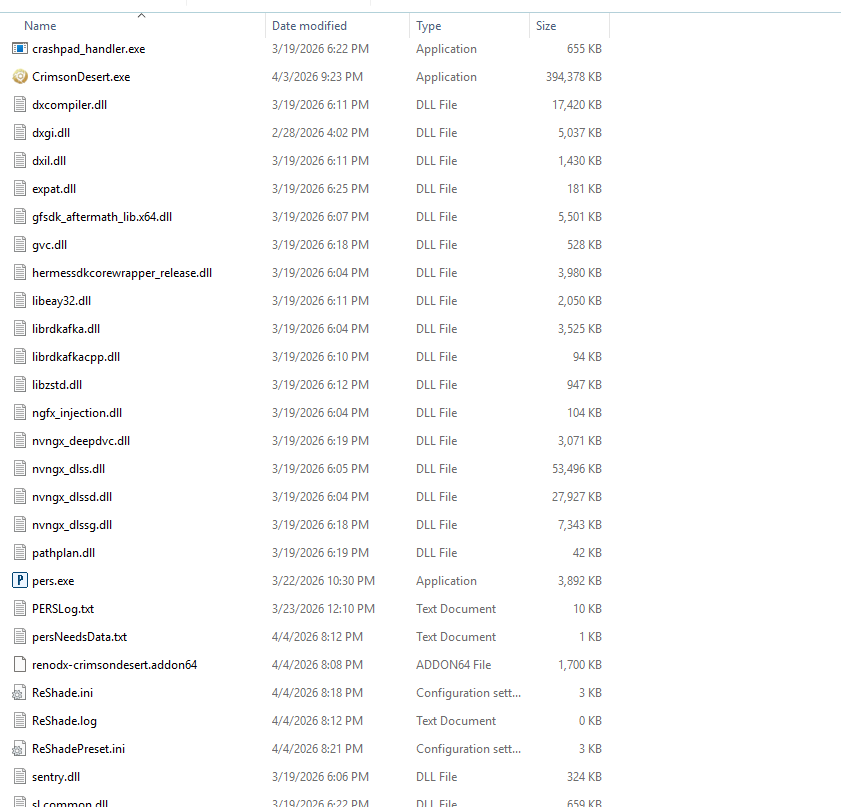The width and height of the screenshot is (841, 807).
Task: Click the dxcompiler.dll file icon
Action: coord(20,105)
